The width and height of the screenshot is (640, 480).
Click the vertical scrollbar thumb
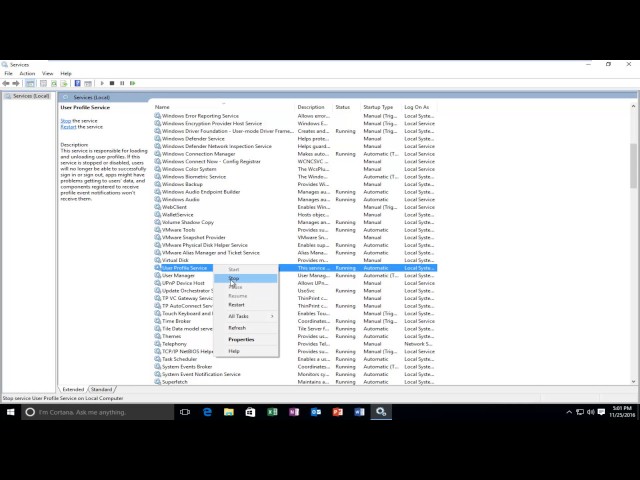633,165
